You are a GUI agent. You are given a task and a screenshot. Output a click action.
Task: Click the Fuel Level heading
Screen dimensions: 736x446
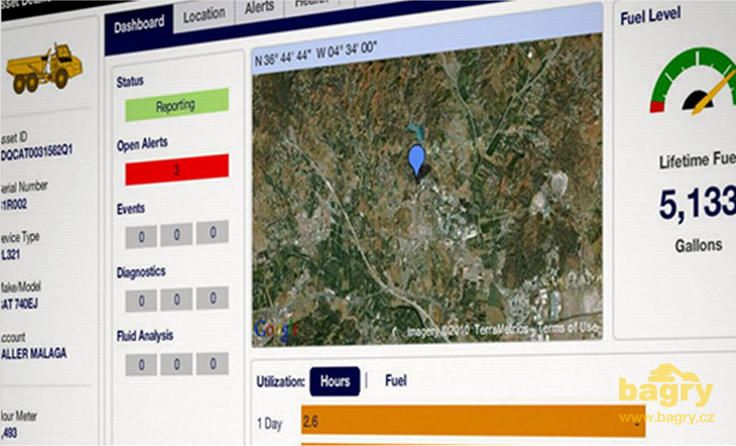650,16
